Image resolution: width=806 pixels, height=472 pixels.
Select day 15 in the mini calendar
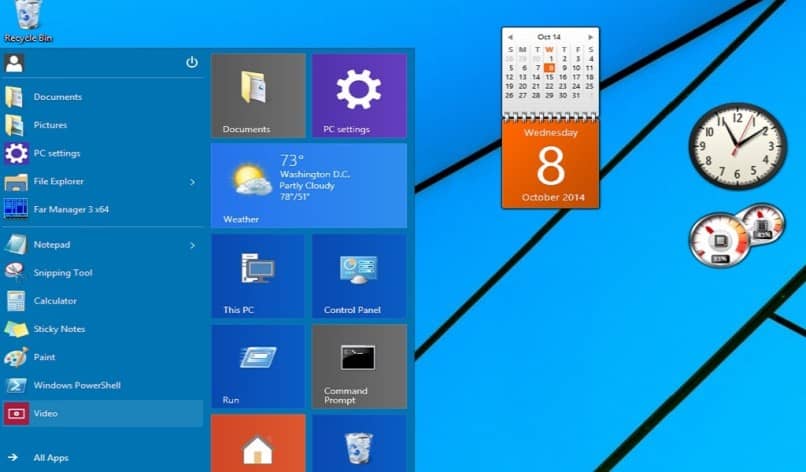(549, 77)
